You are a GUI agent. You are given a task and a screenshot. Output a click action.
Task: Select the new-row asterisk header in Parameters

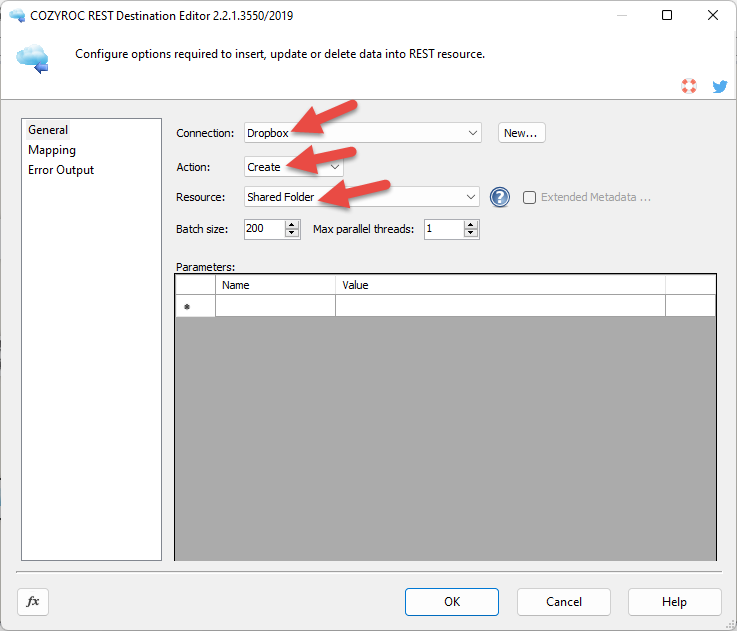[196, 306]
